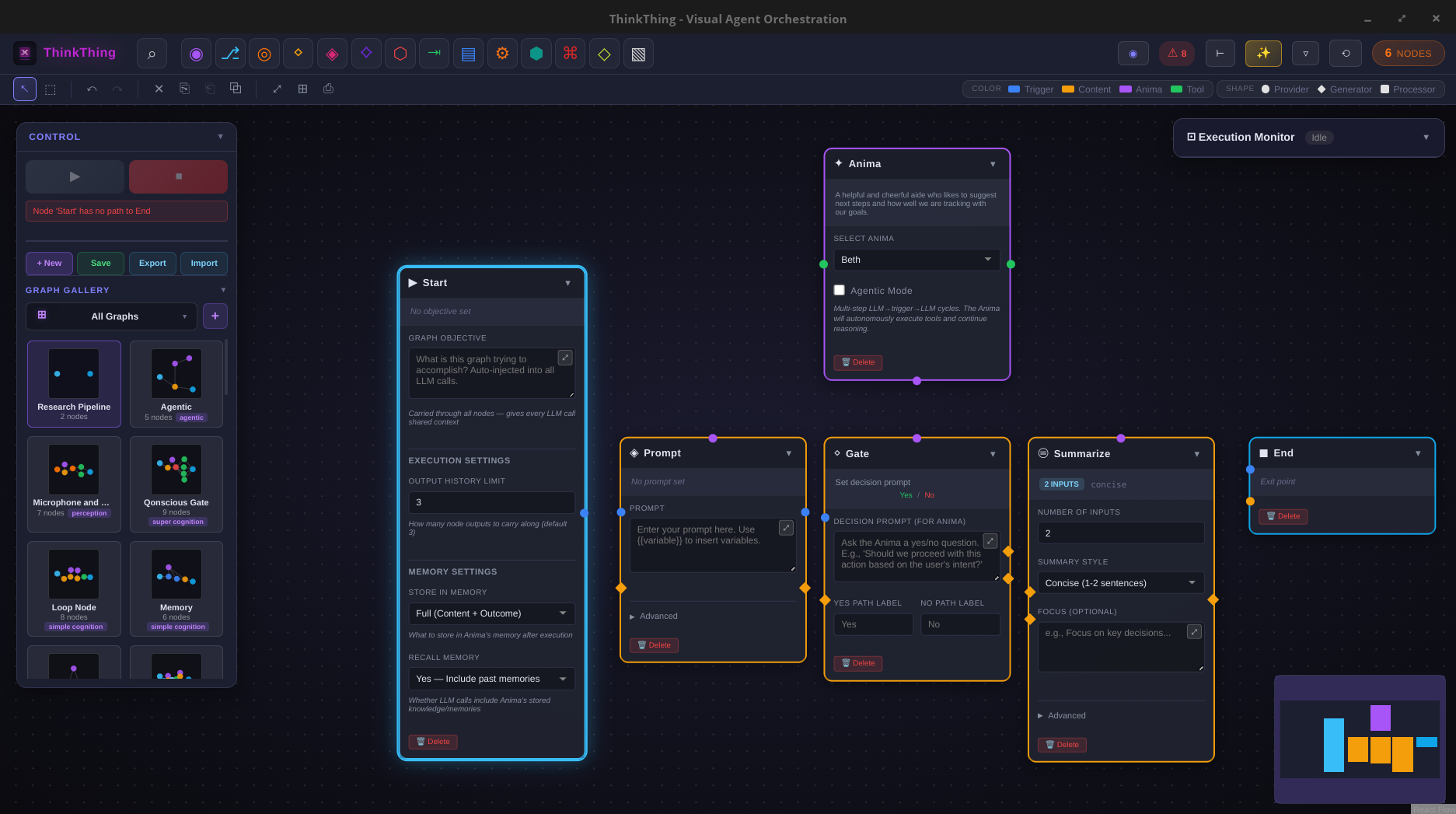Add the blue lined list node type
Viewport: 1456px width, 814px height.
pyautogui.click(x=468, y=54)
